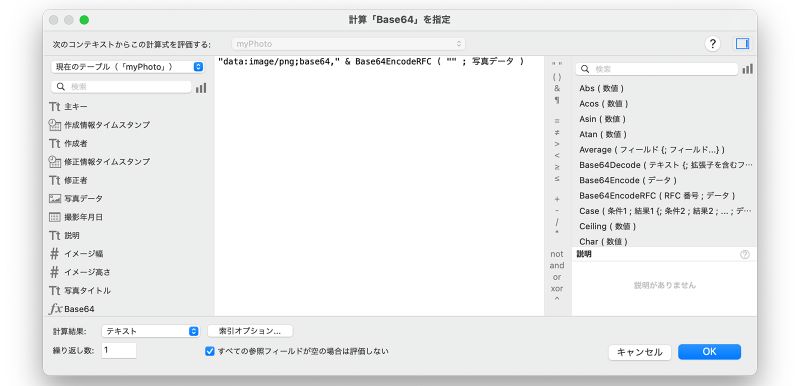The height and width of the screenshot is (386, 800).
Task: Insert the ^ power operator
Action: [557, 300]
